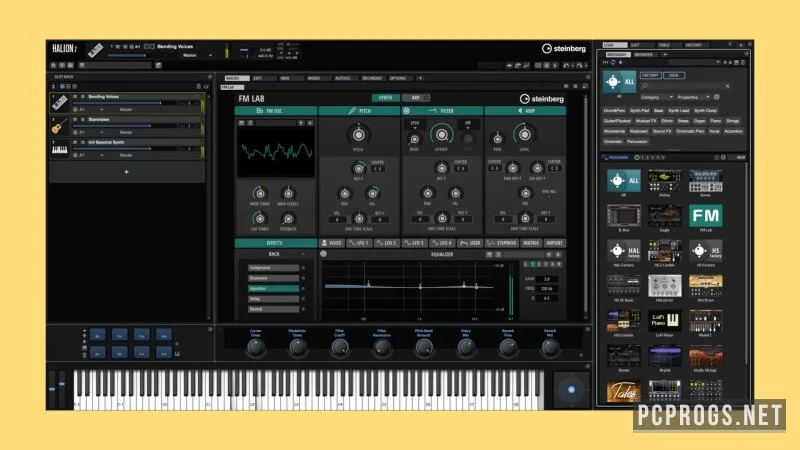Select Compressor in the effects rack
800x450 pixels.
coord(273,268)
